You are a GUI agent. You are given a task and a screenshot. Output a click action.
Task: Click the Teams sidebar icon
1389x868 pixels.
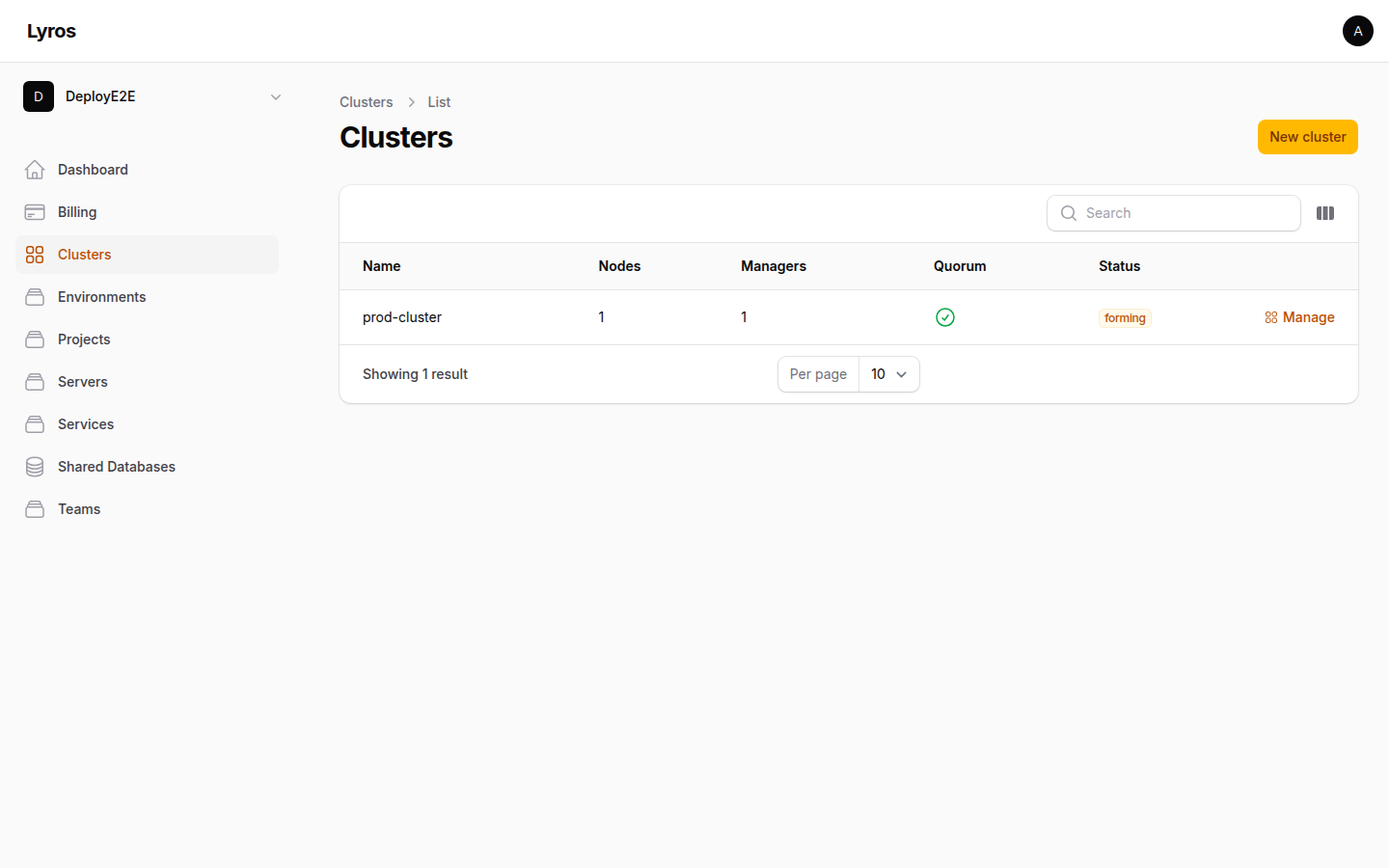(35, 509)
